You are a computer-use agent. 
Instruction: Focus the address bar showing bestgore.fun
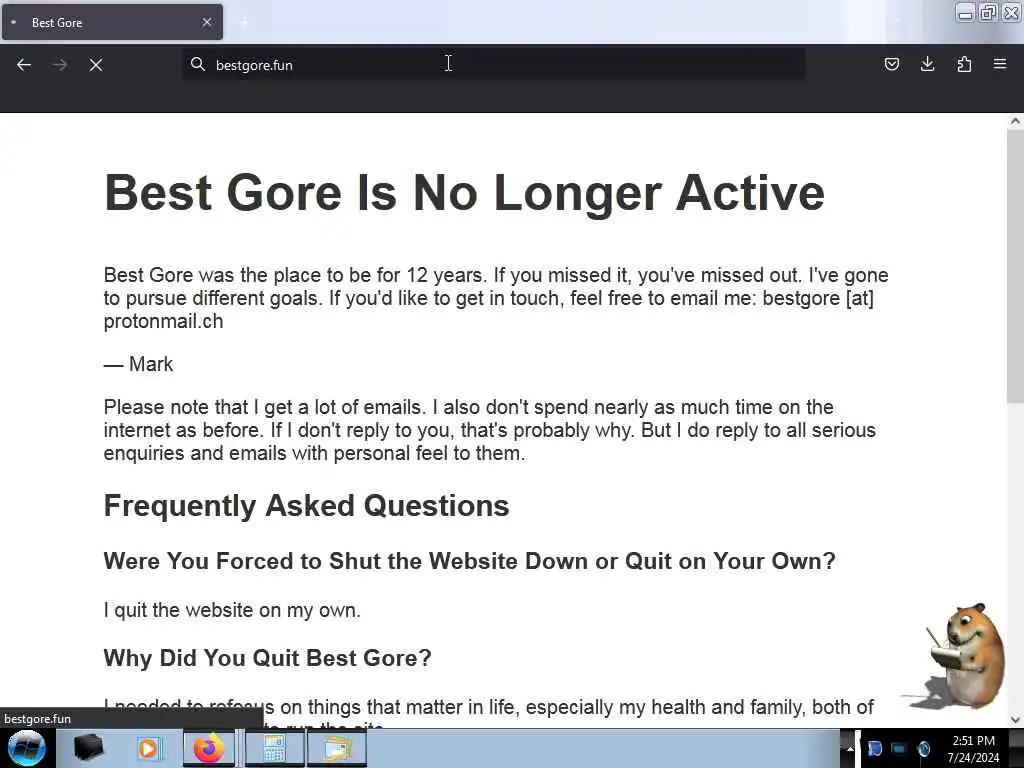493,65
